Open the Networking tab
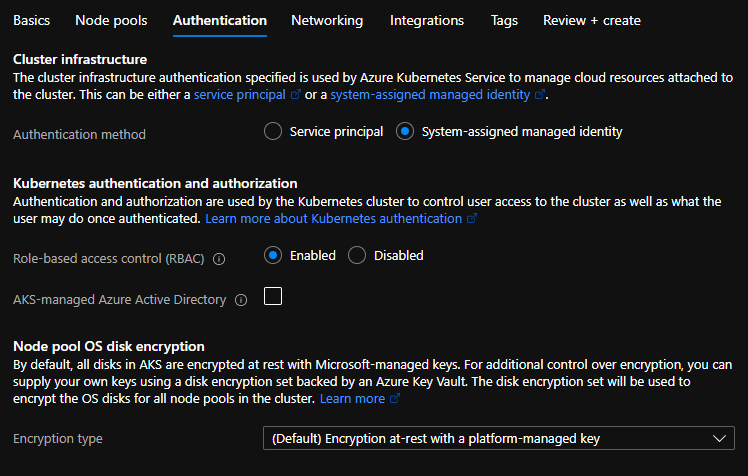Viewport: 748px width, 476px height. pos(327,21)
